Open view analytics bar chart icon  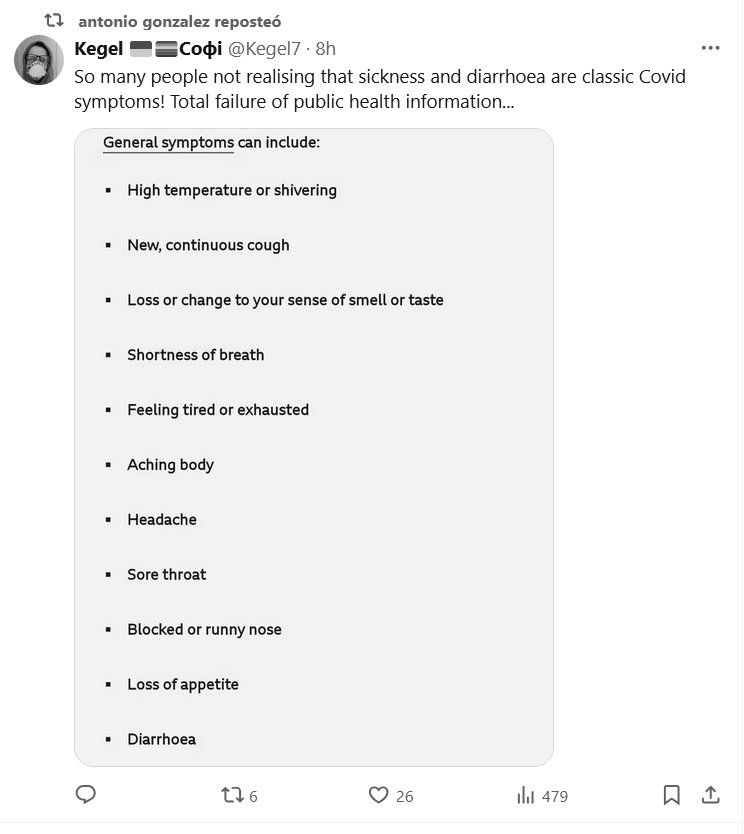click(x=525, y=795)
